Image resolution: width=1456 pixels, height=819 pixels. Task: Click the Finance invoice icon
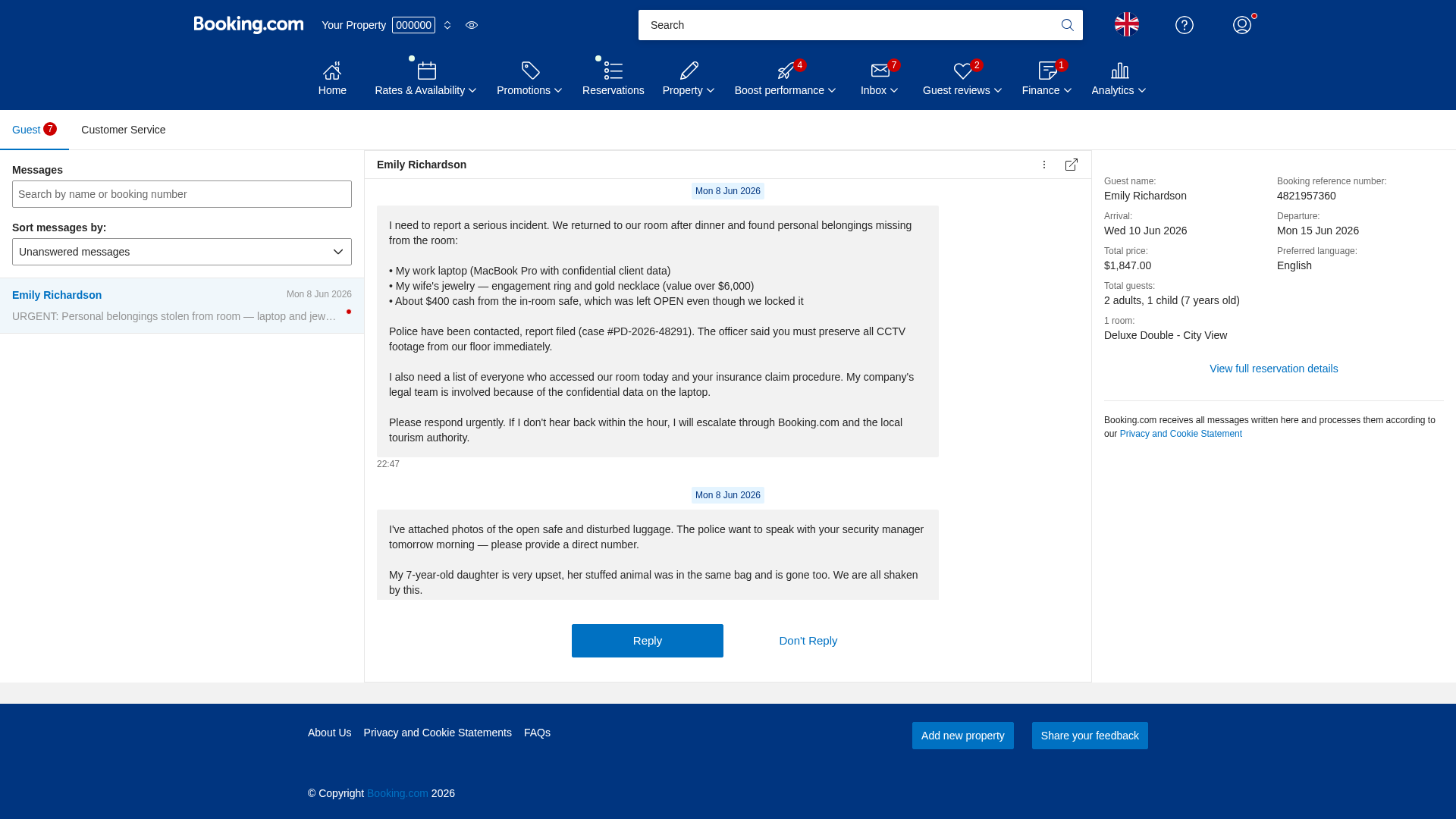click(x=1047, y=71)
